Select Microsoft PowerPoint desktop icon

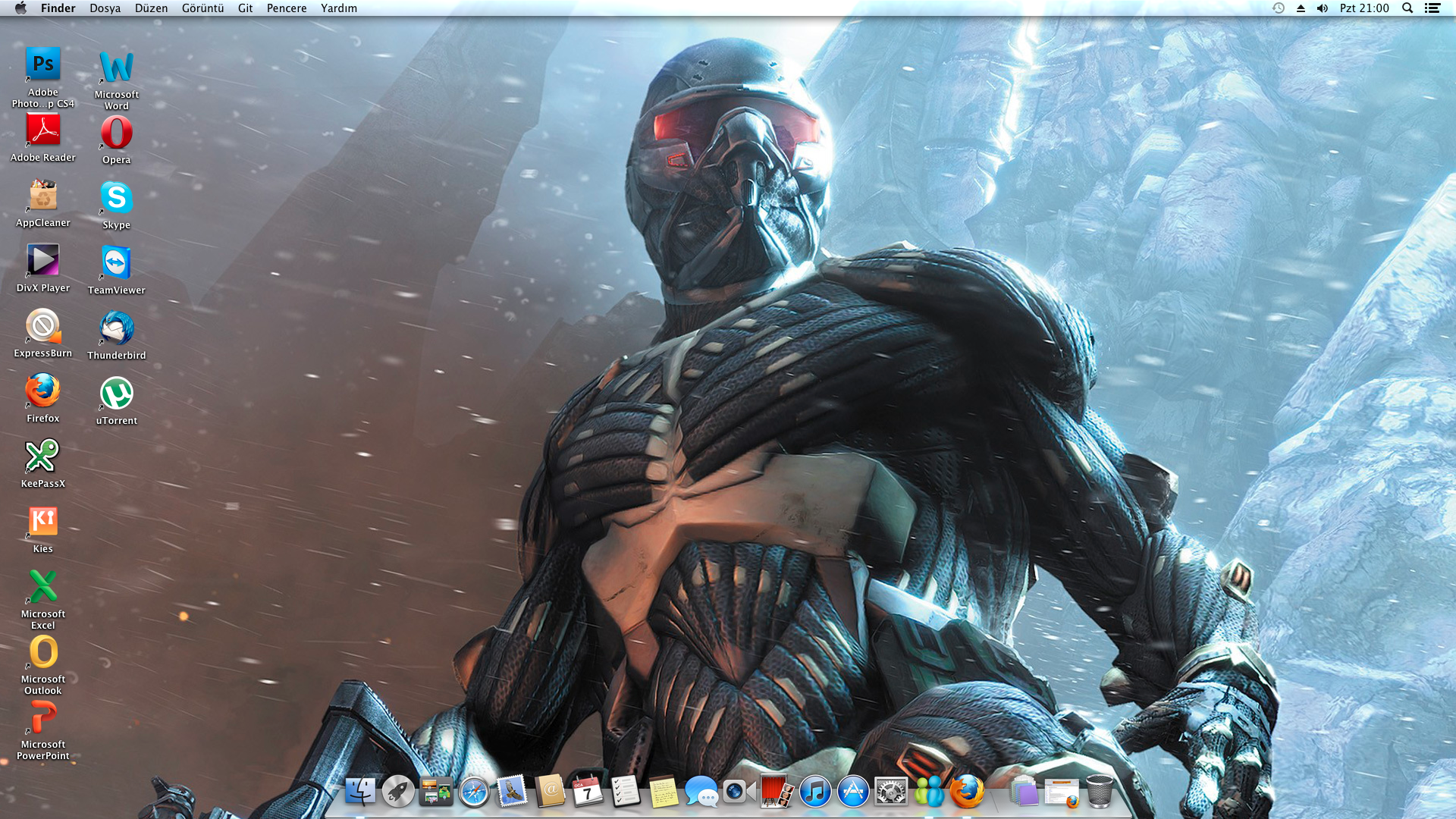(x=43, y=717)
